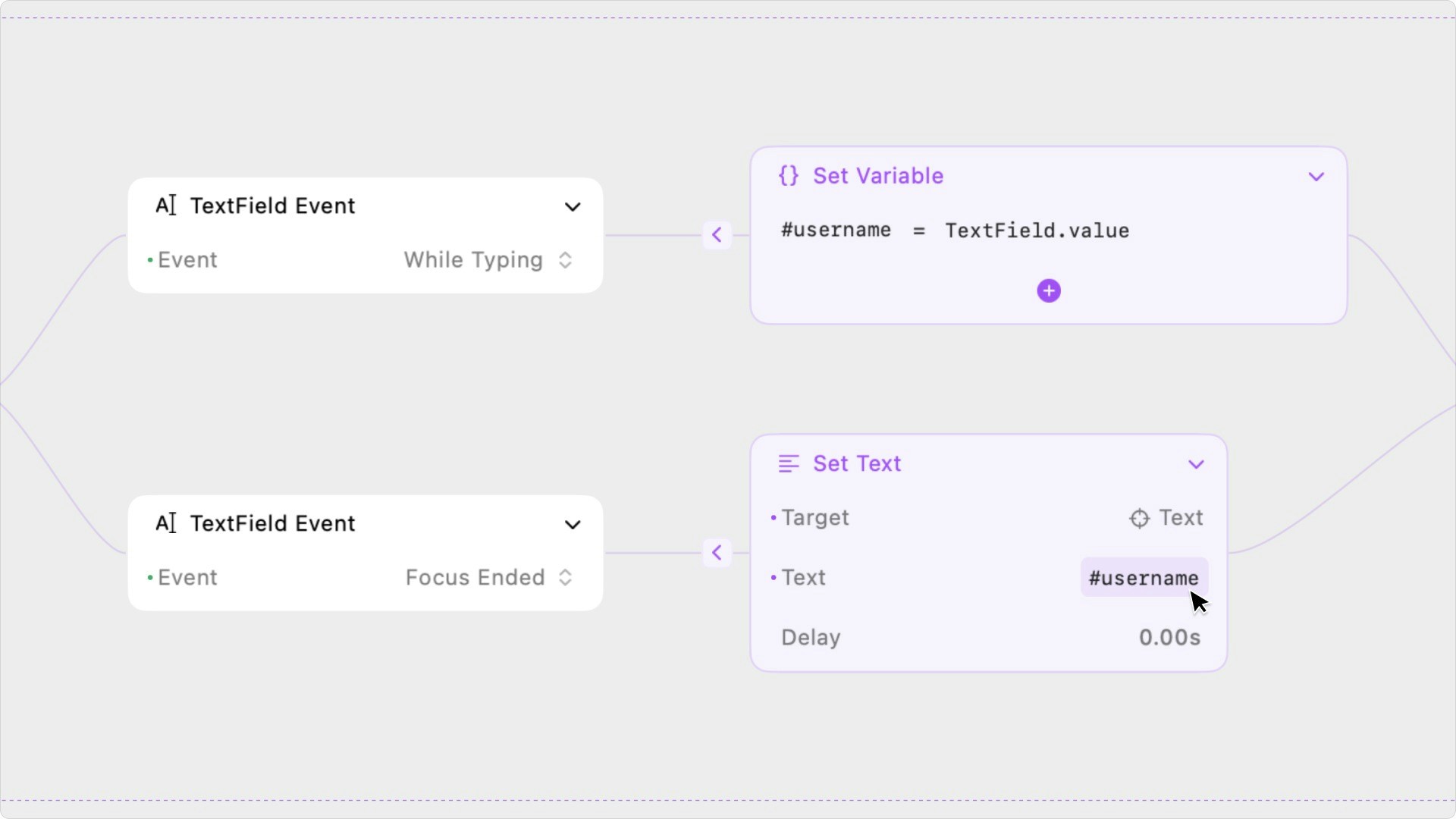Click the Set Text lines icon

[789, 463]
